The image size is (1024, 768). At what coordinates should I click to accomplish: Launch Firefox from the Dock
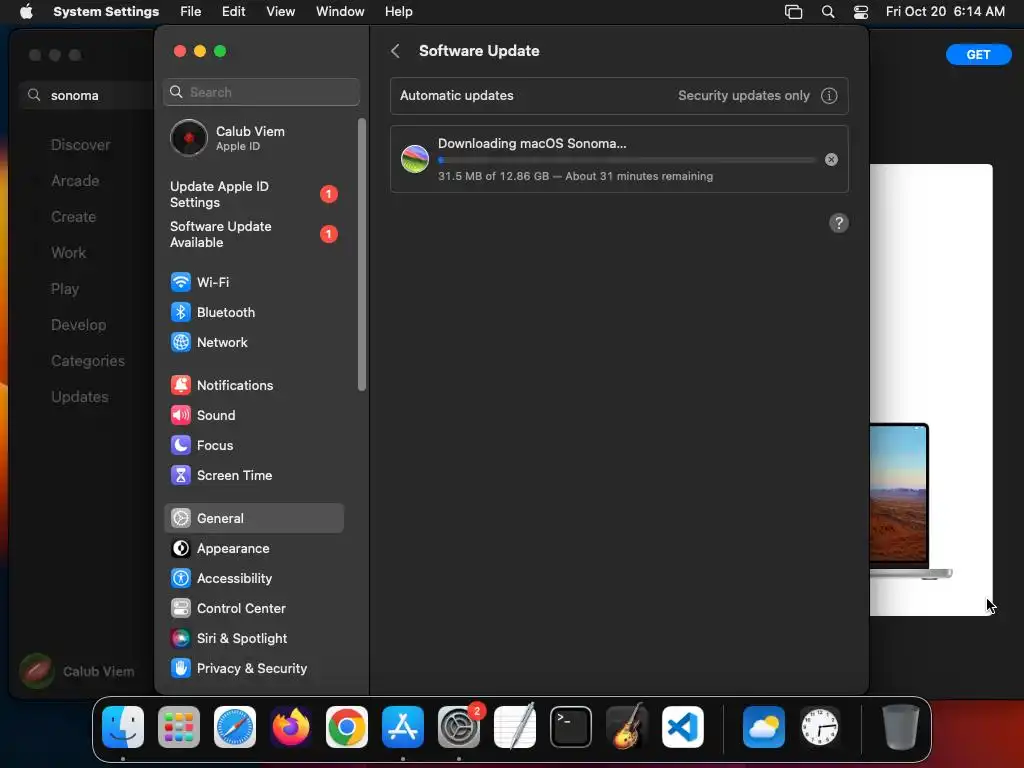click(291, 727)
